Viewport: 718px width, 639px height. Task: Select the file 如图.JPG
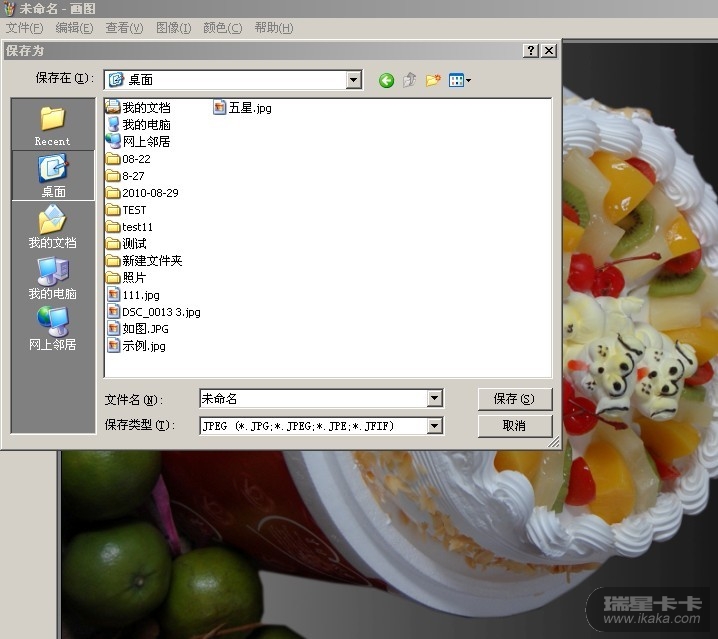(138, 328)
